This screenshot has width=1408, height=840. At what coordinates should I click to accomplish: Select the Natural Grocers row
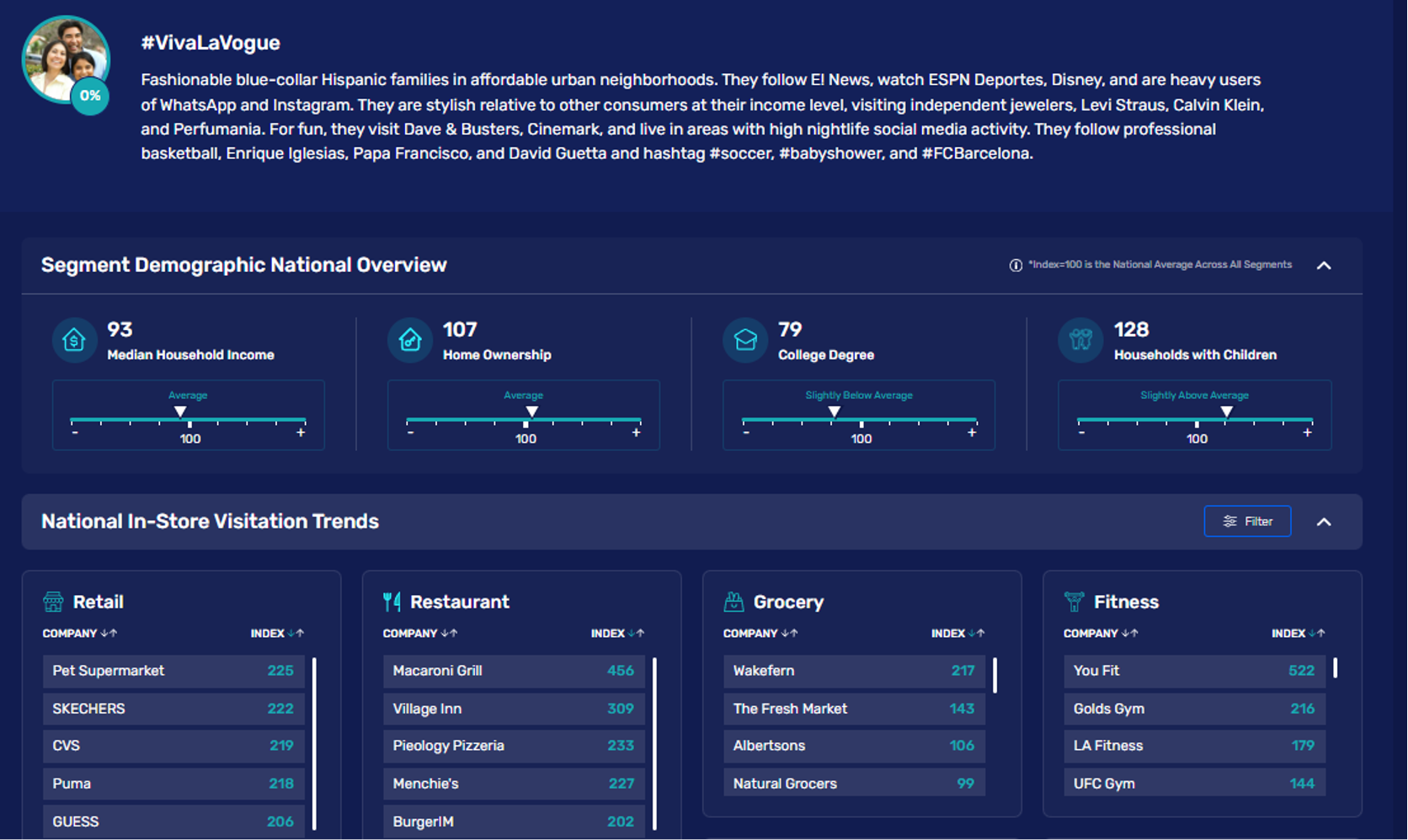point(854,784)
